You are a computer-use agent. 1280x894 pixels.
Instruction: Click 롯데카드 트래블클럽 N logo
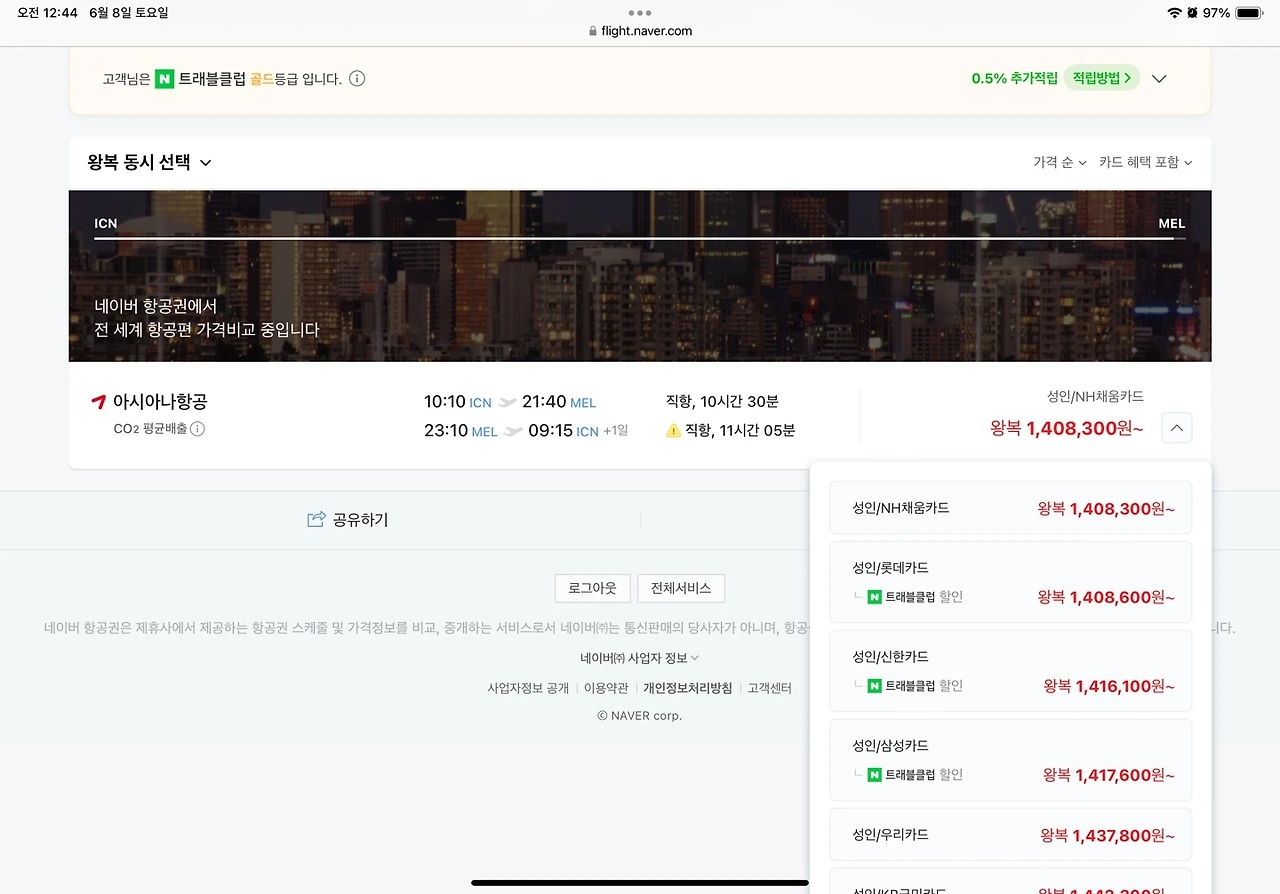click(874, 597)
